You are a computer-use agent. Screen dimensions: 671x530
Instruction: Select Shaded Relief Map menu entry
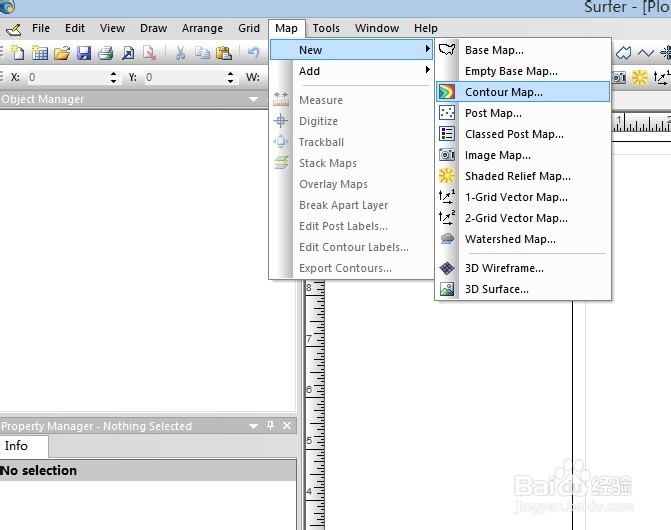coord(523,176)
